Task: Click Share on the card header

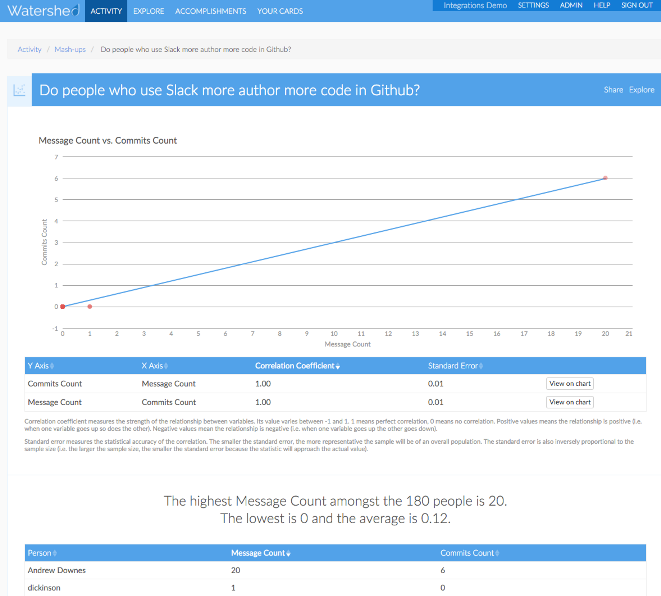Action: pos(613,89)
